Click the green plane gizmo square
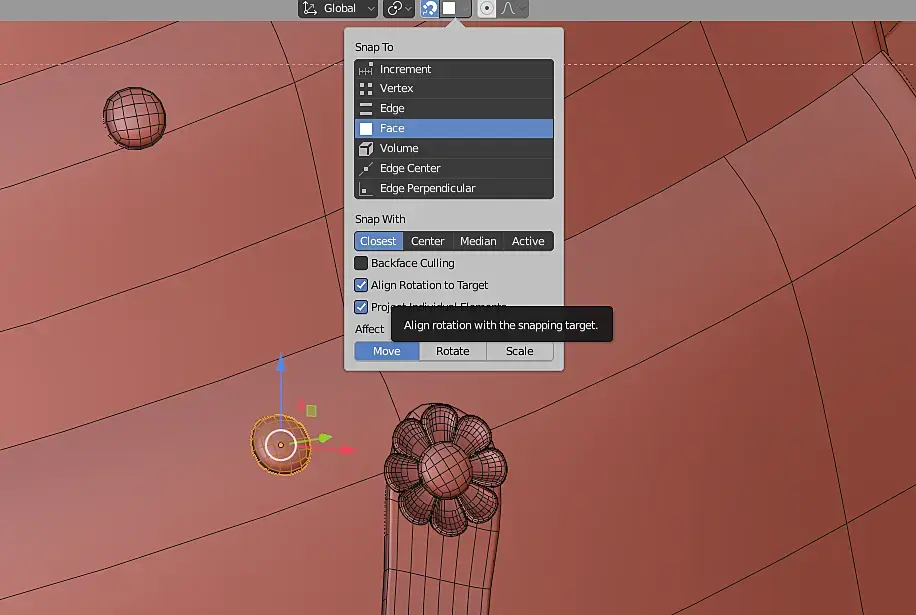 tap(311, 411)
